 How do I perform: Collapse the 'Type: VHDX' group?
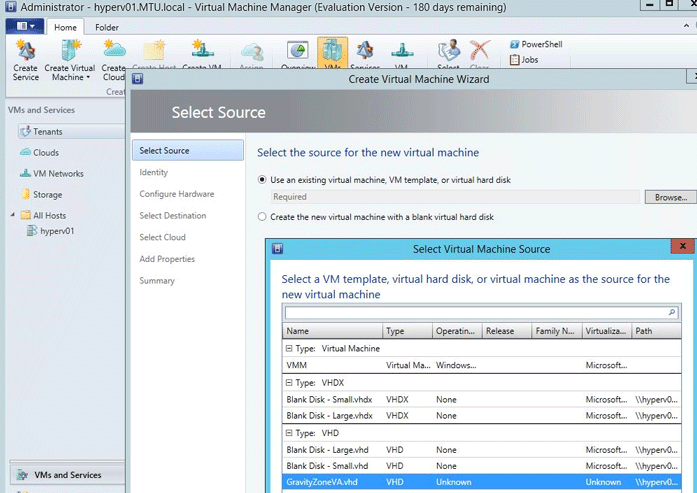click(x=289, y=382)
